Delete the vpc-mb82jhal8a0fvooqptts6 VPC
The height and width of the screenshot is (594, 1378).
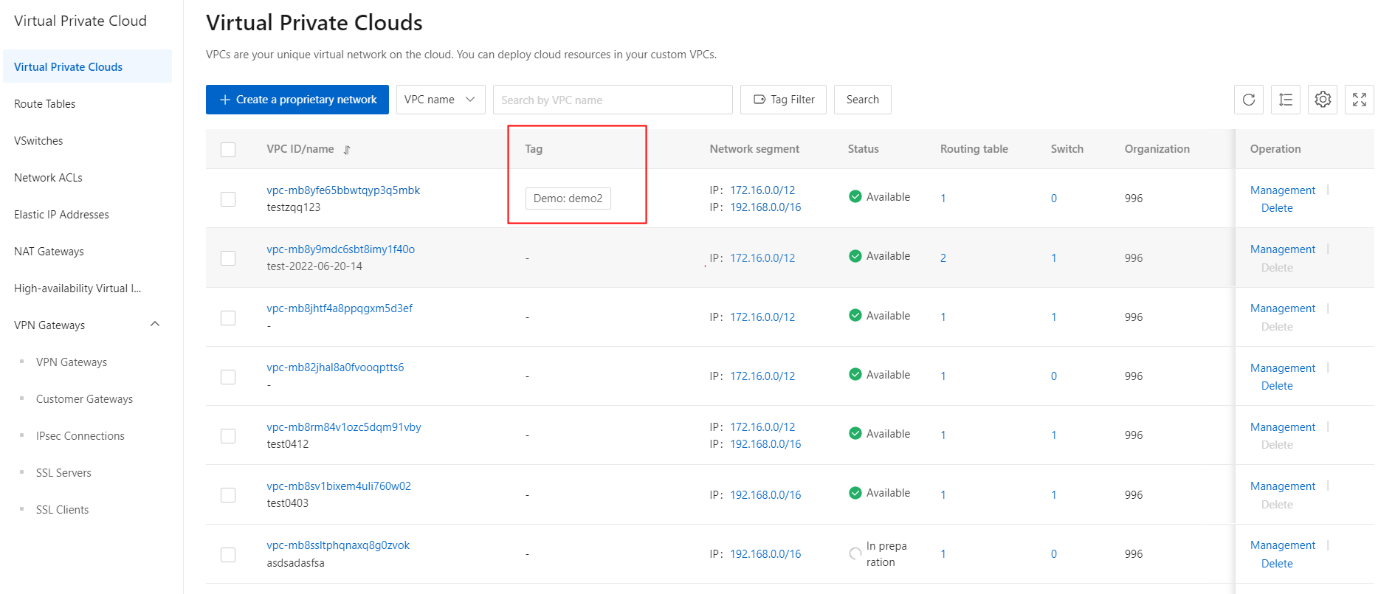click(1277, 386)
